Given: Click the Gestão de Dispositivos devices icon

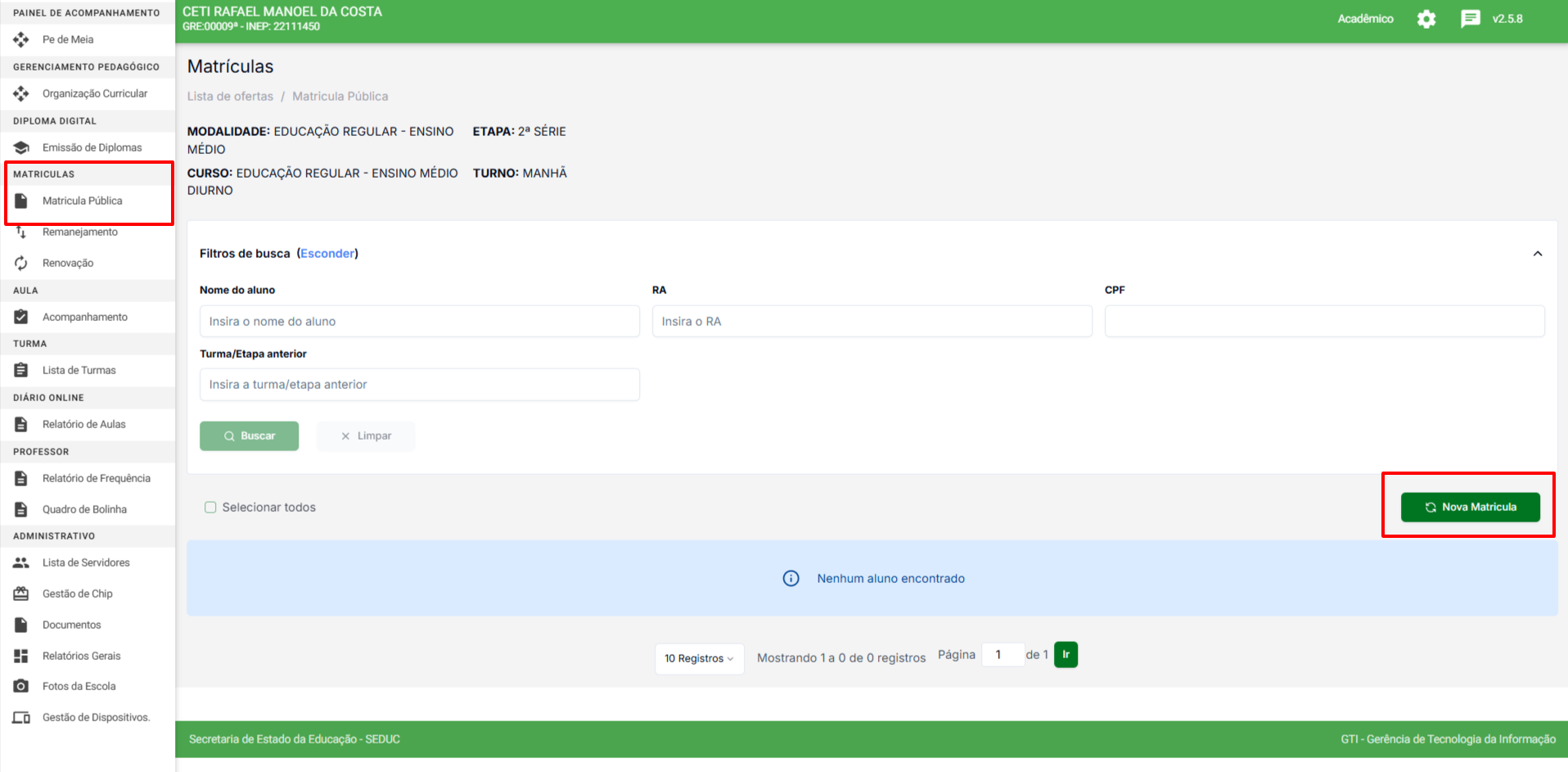Looking at the screenshot, I should click(21, 717).
